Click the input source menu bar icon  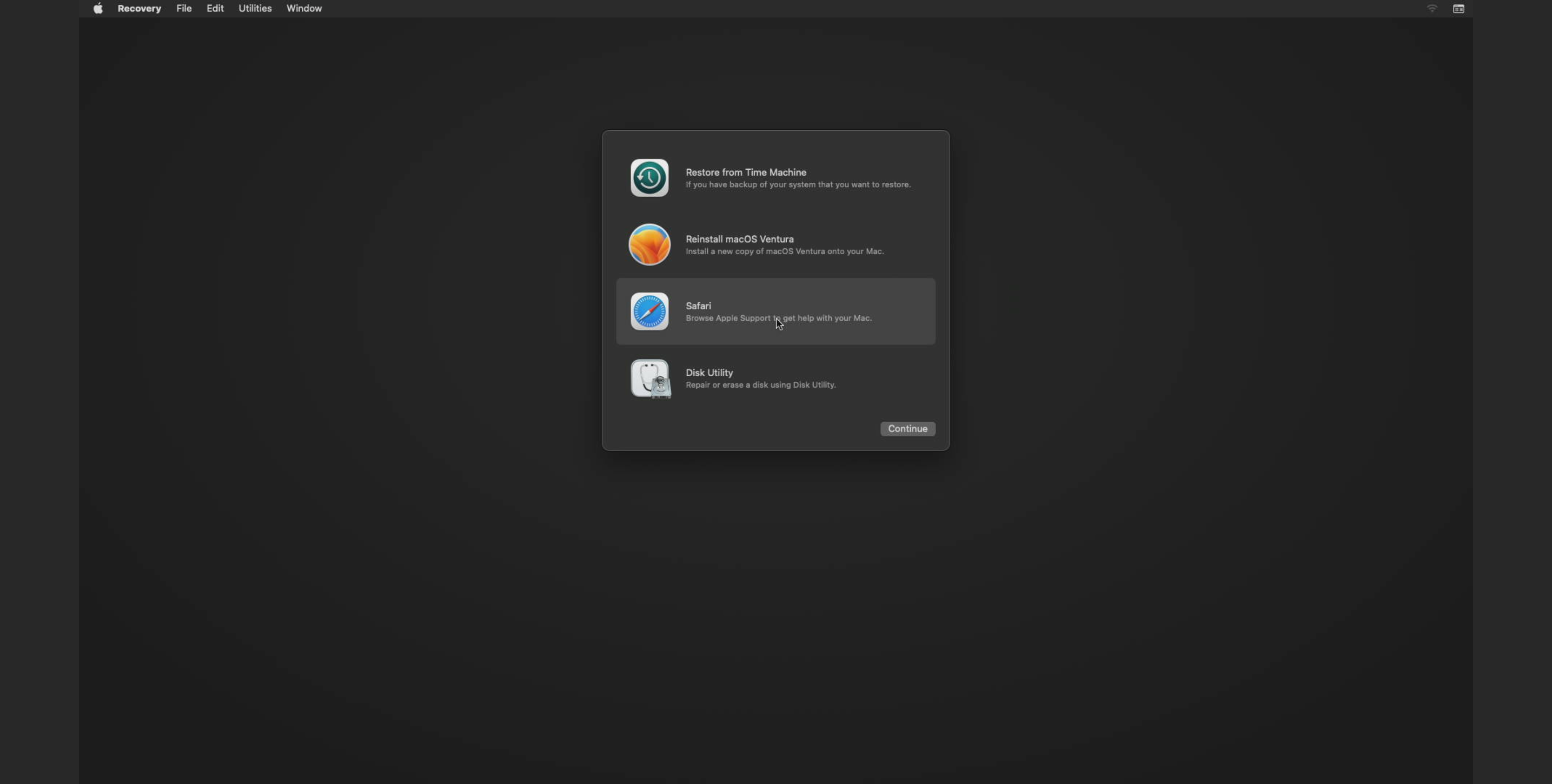click(x=1459, y=9)
